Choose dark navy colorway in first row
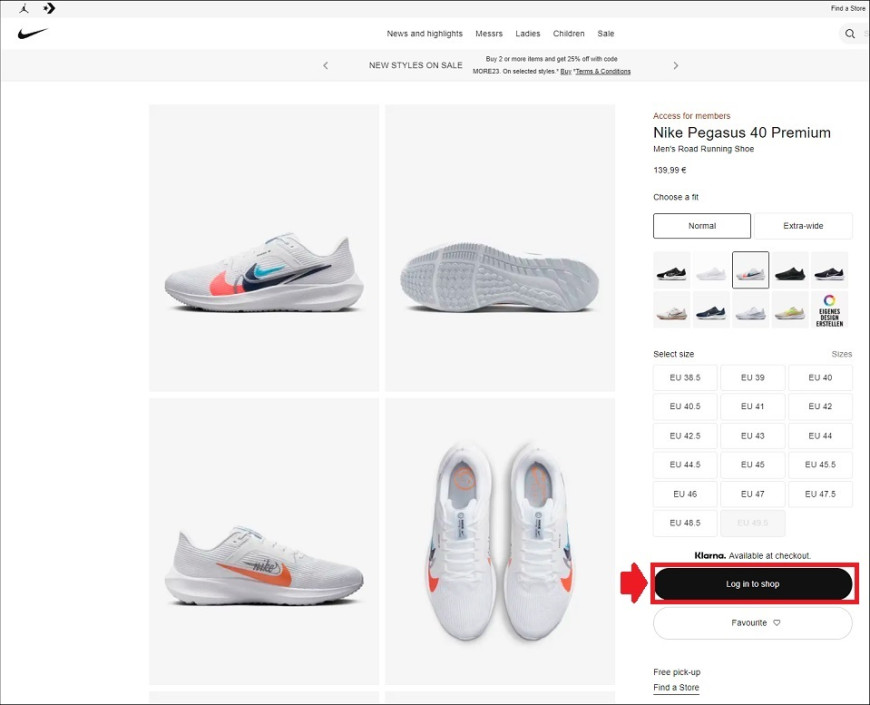Screen dimensions: 870x705 click(x=829, y=270)
